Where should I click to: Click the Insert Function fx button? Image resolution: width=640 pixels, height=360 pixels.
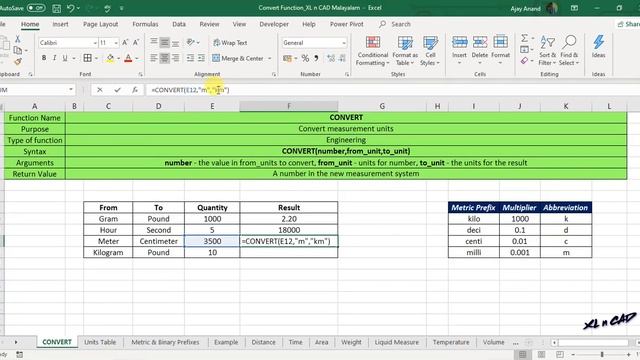(x=135, y=90)
